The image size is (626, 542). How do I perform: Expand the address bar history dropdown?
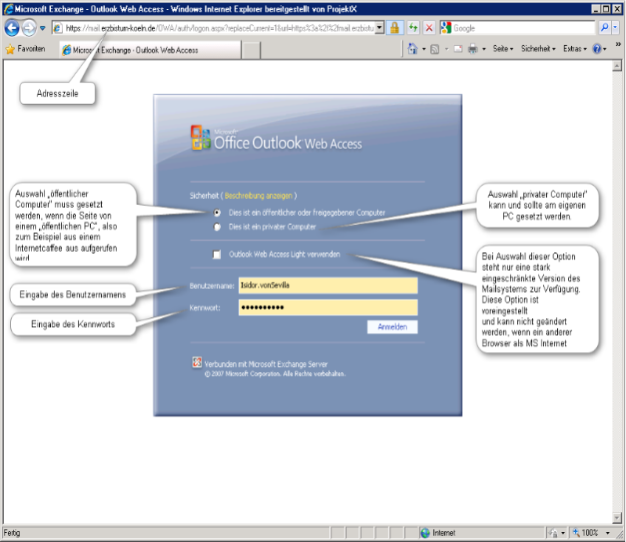pyautogui.click(x=380, y=28)
